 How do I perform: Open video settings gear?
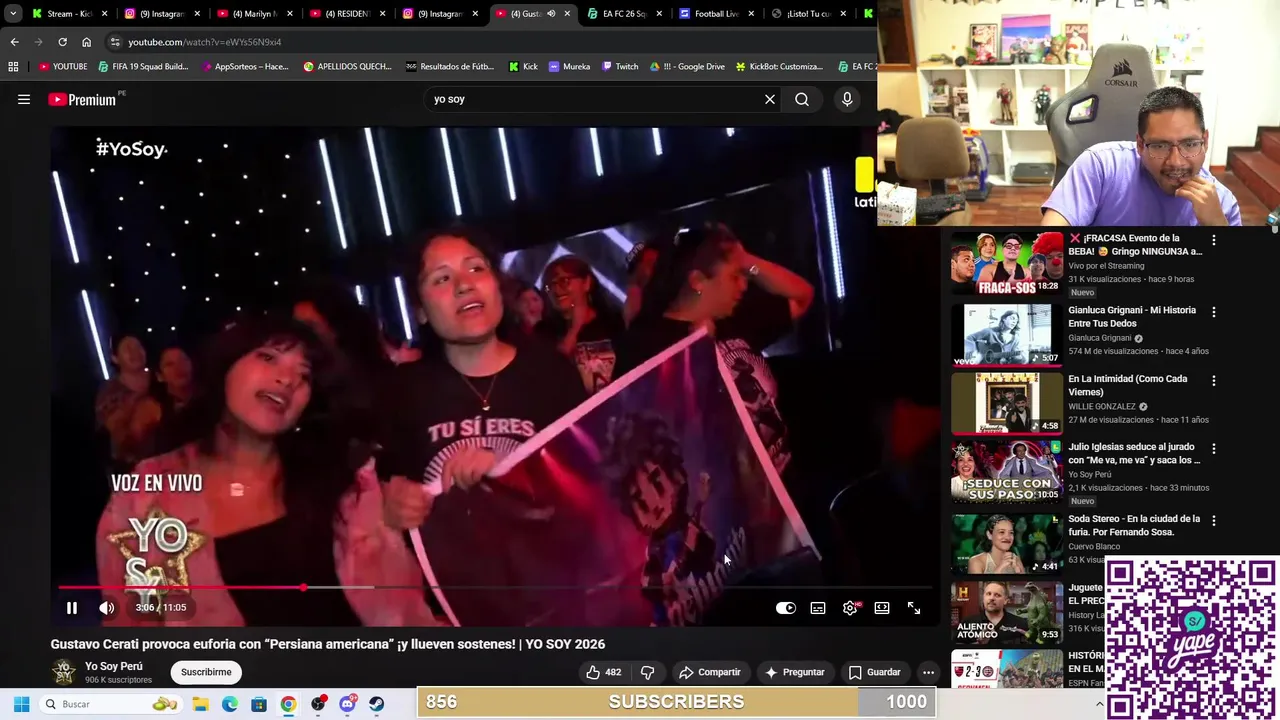coord(850,608)
